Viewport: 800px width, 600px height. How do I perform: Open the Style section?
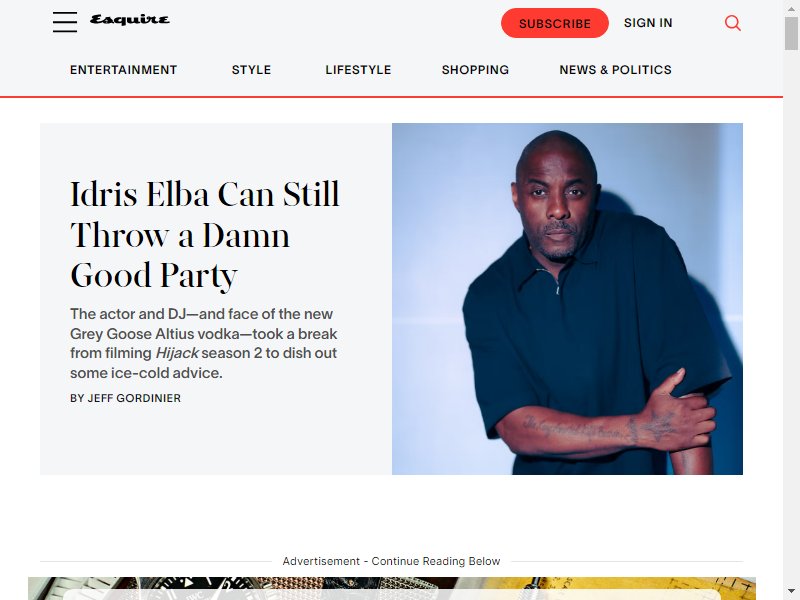pos(251,70)
